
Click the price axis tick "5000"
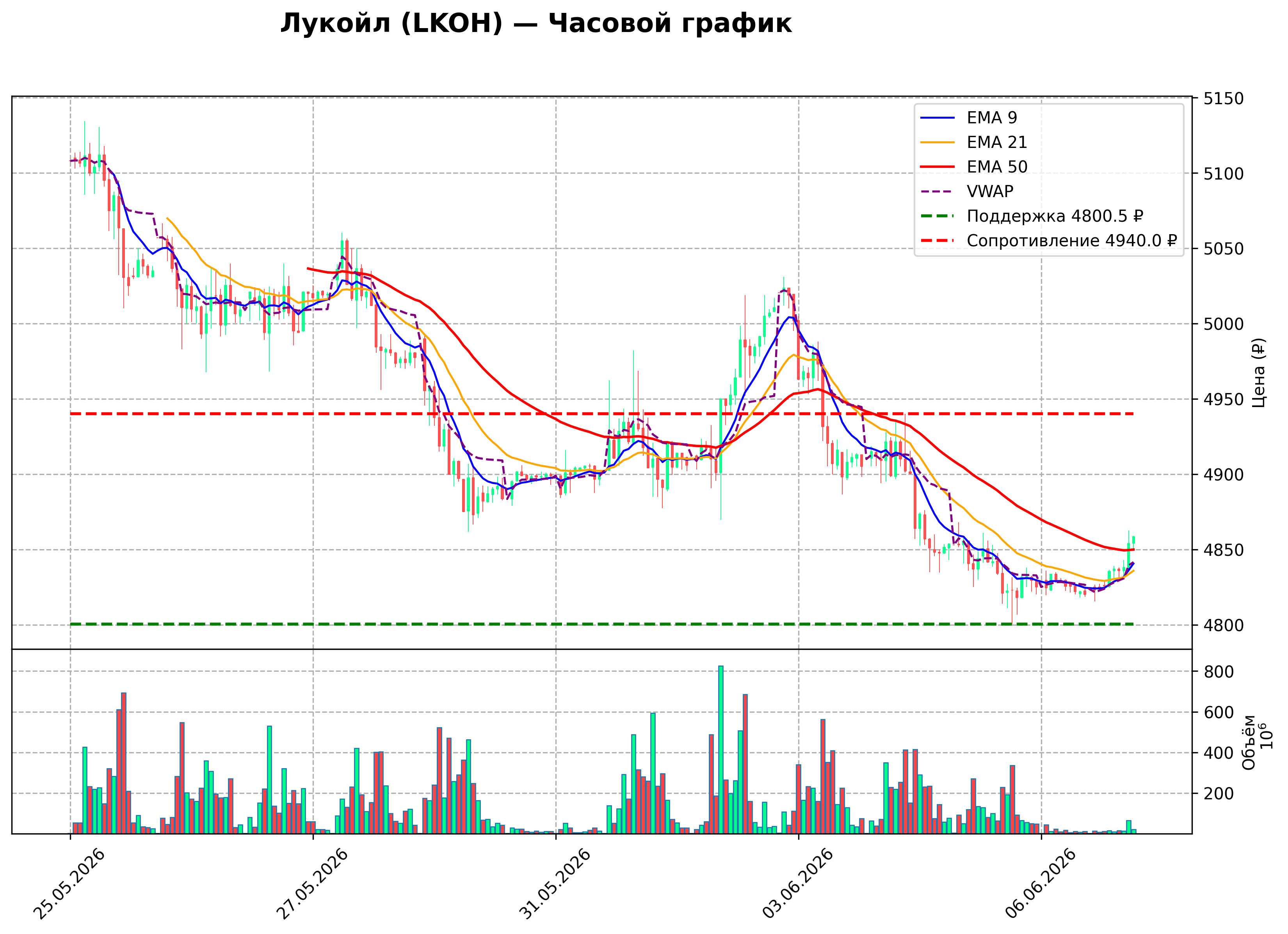(1224, 324)
